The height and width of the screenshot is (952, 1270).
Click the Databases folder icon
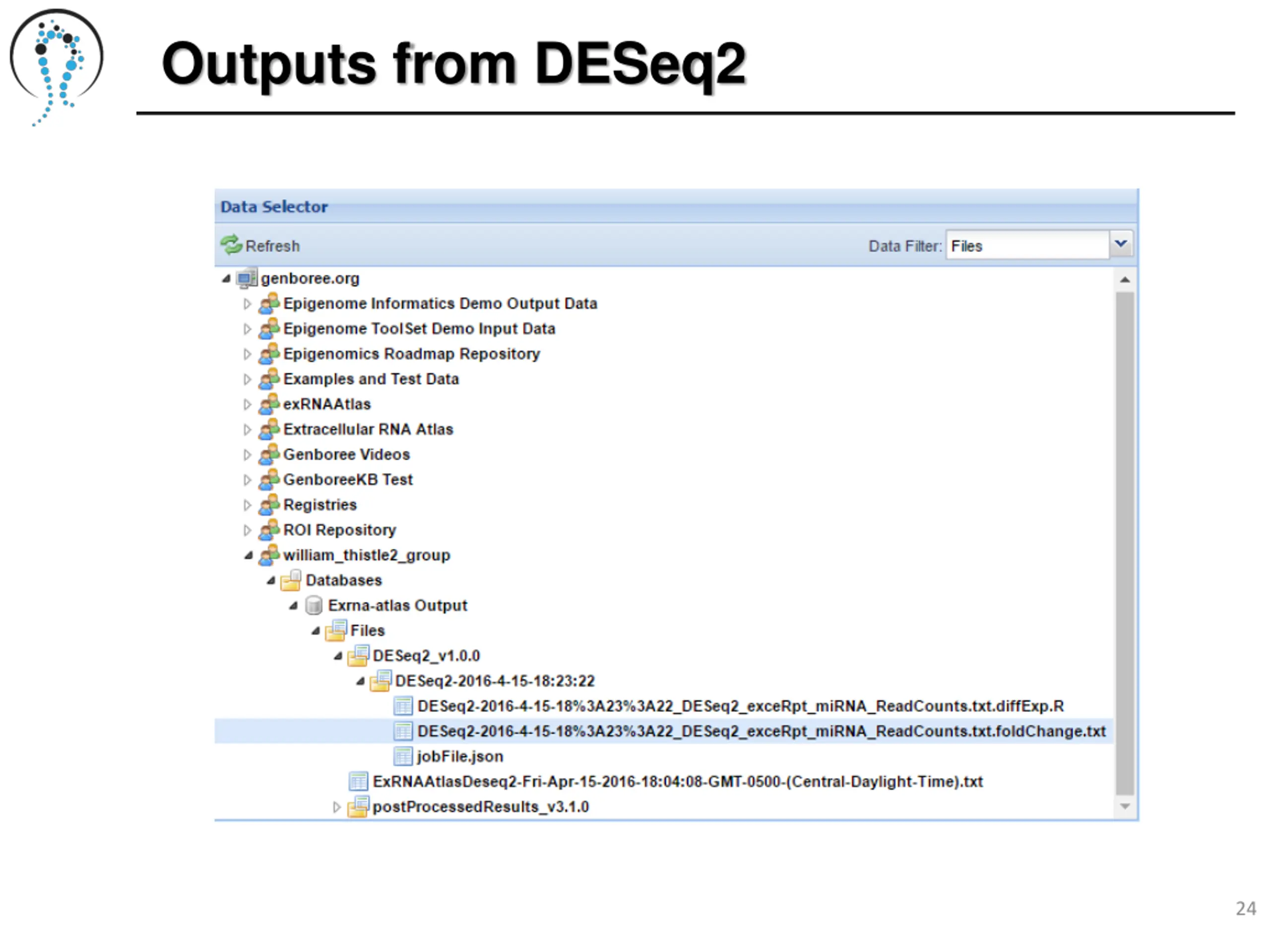[291, 580]
